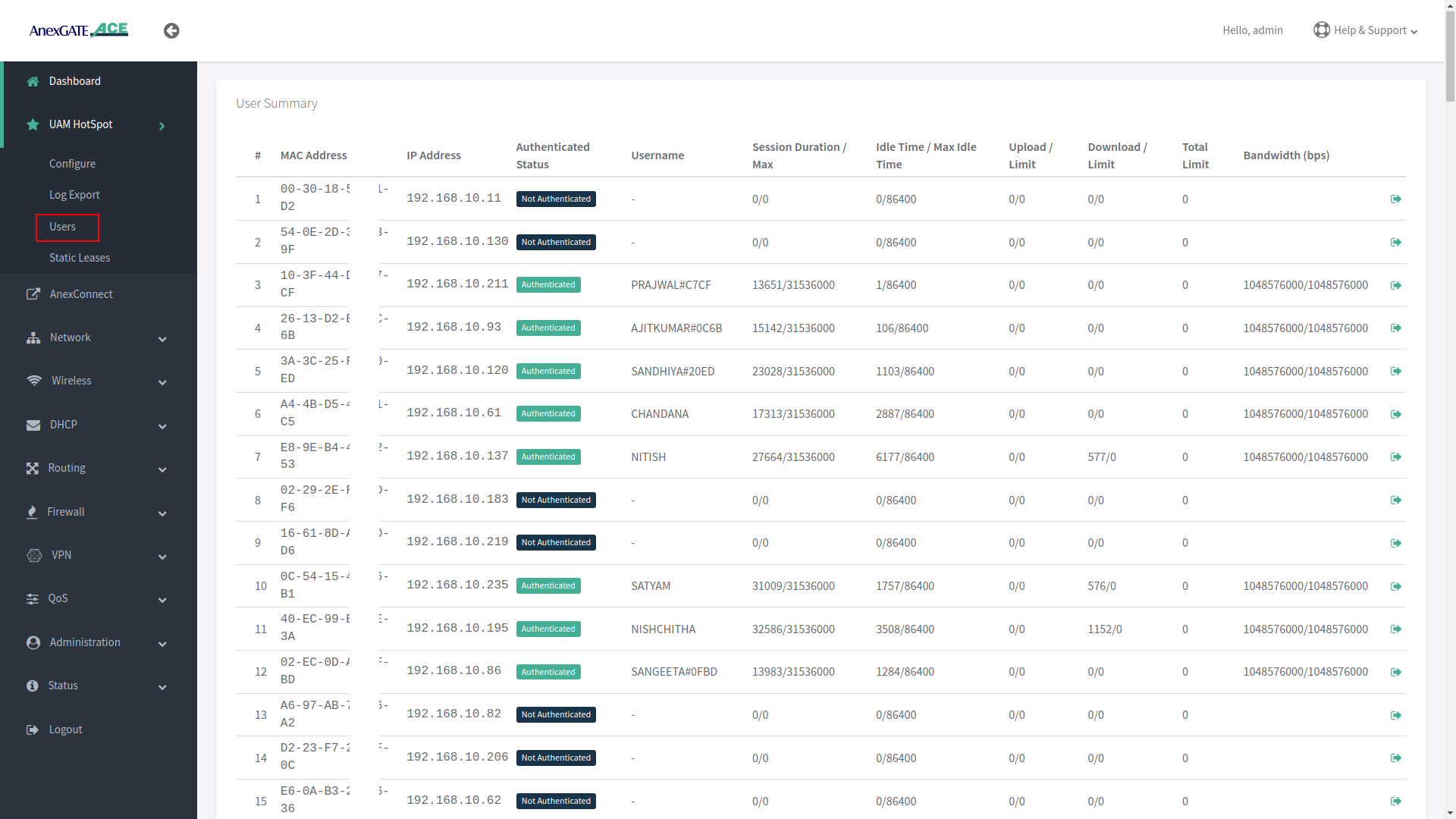Click action icon for 192.168.10.11 row
This screenshot has height=819, width=1456.
click(x=1395, y=199)
